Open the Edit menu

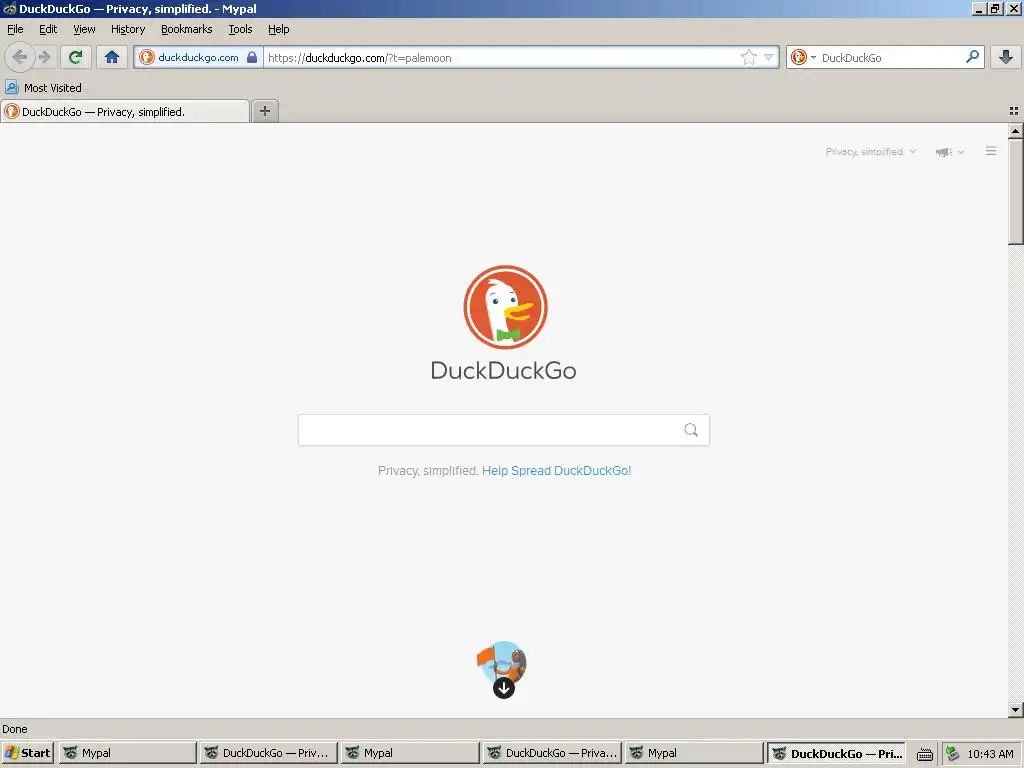point(48,29)
